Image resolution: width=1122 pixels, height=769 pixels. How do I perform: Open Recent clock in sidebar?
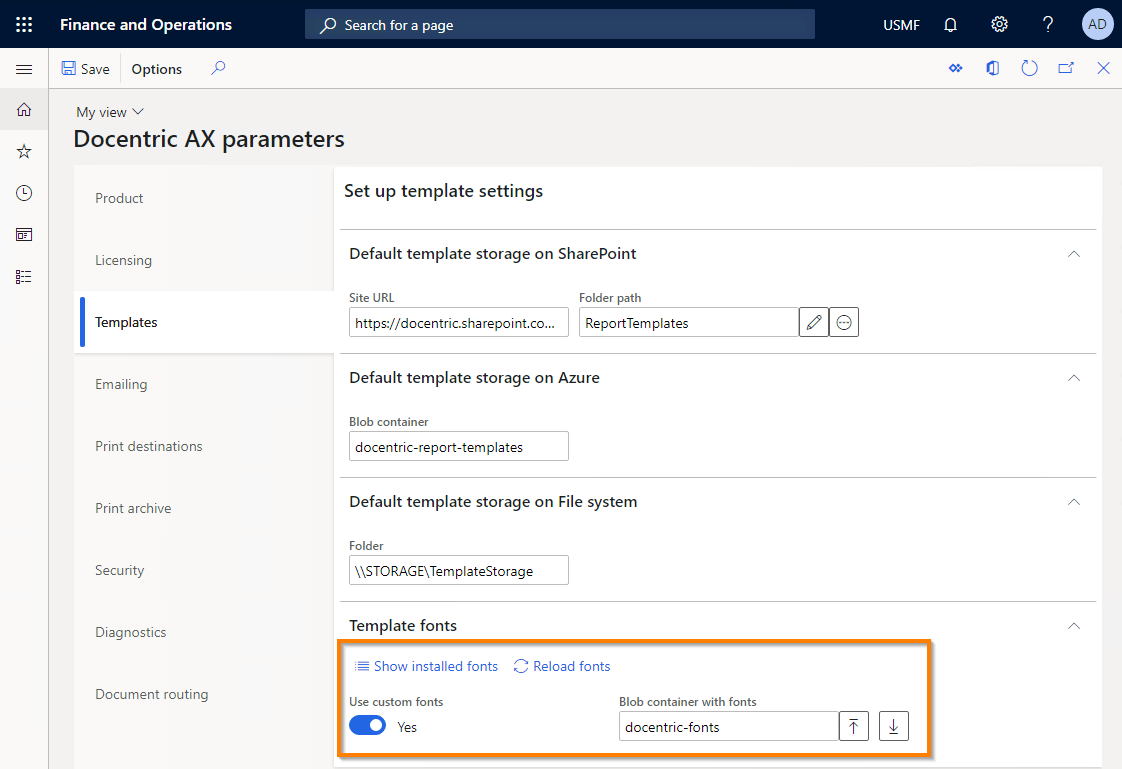coord(24,193)
